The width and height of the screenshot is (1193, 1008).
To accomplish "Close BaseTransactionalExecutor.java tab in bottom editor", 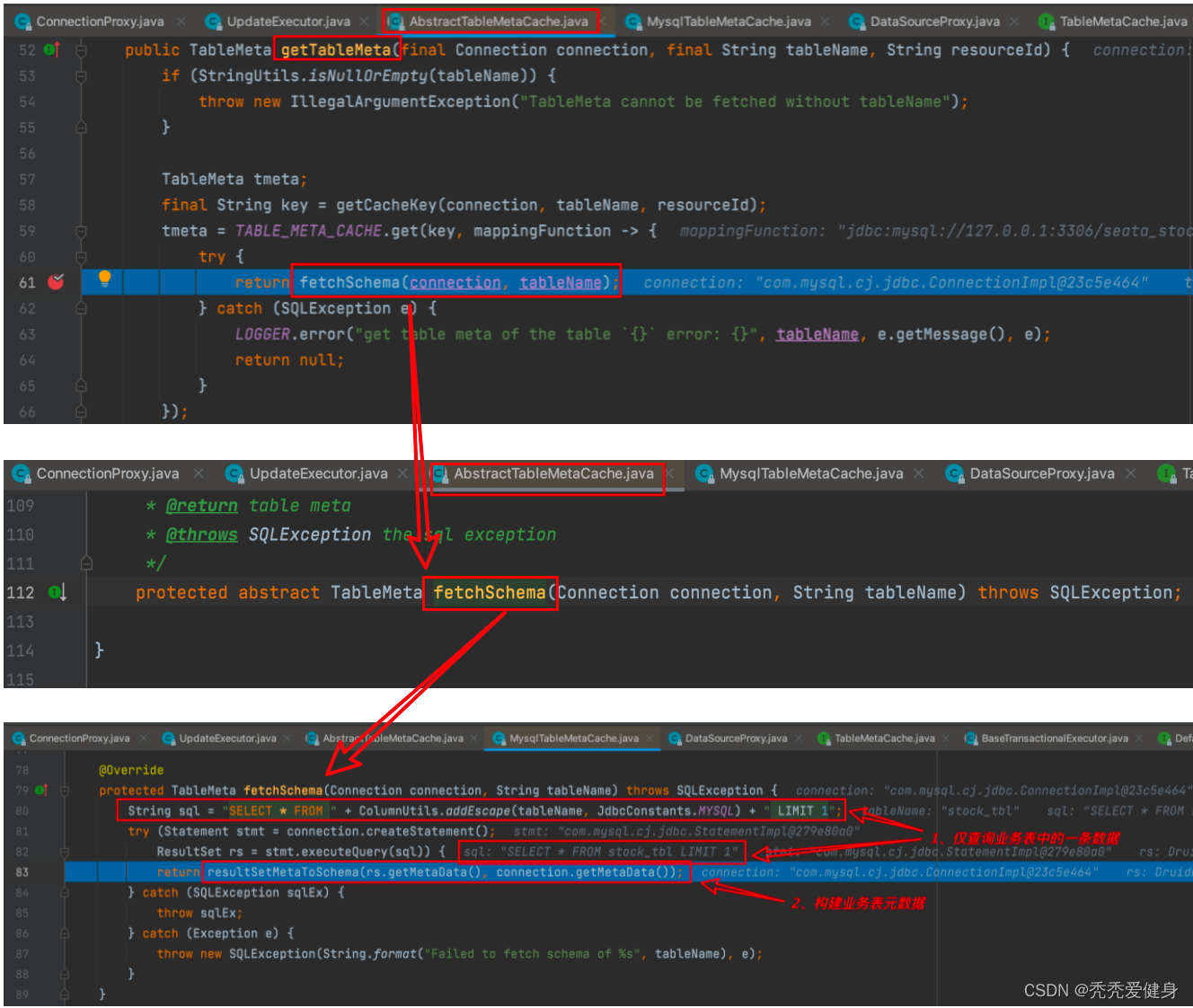I will [1139, 738].
